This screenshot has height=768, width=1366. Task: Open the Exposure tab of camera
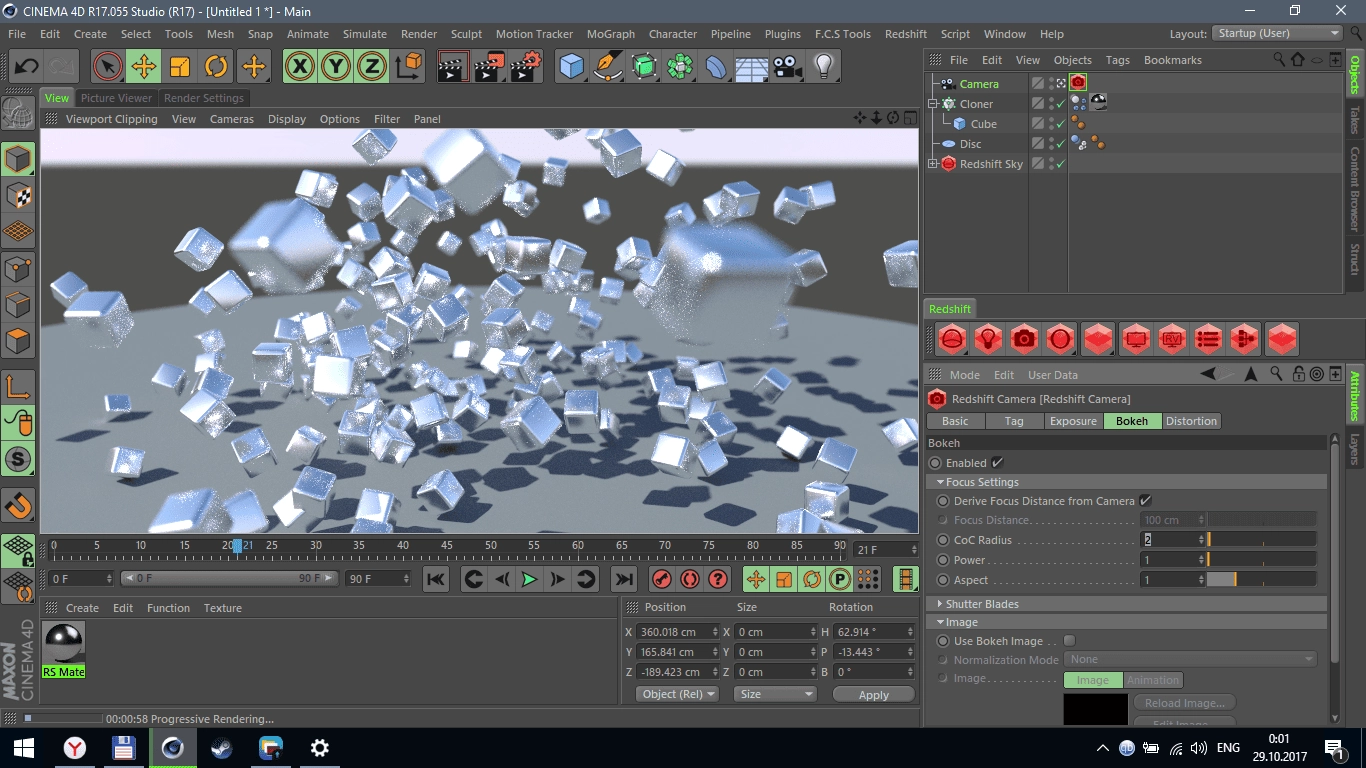pos(1073,421)
